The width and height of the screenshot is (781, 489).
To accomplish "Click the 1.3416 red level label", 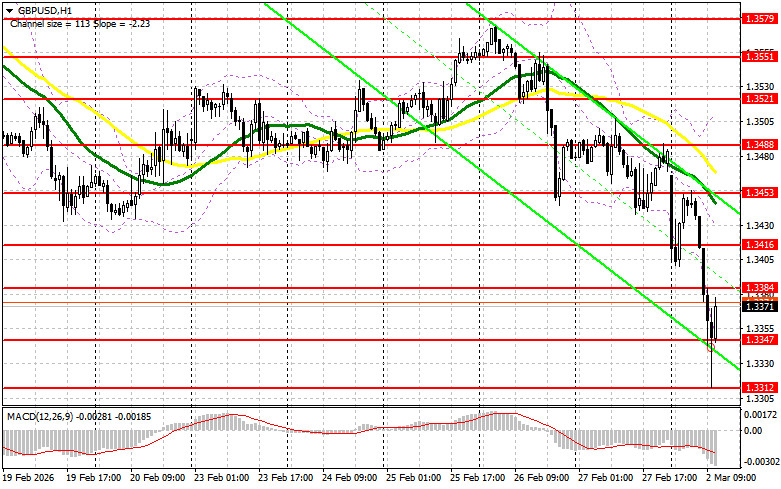I will (759, 244).
